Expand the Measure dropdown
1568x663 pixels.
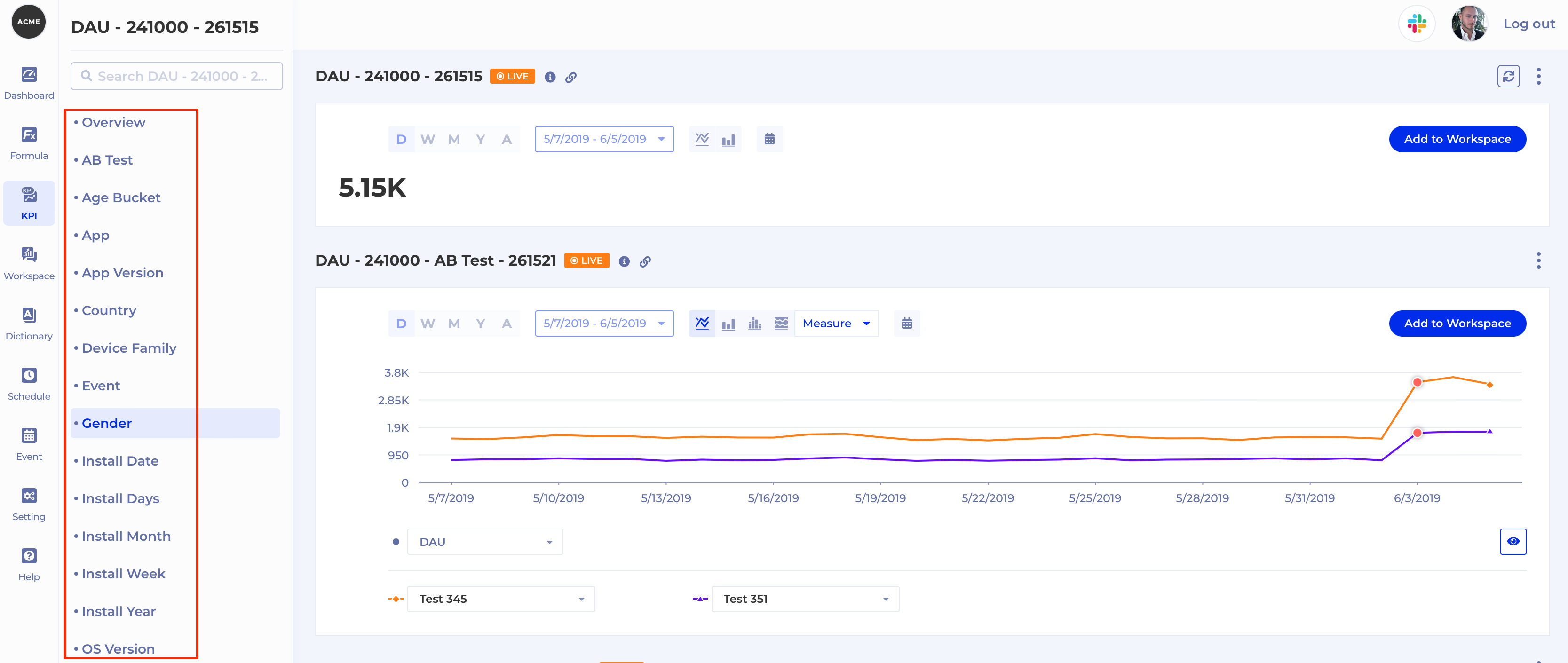836,324
